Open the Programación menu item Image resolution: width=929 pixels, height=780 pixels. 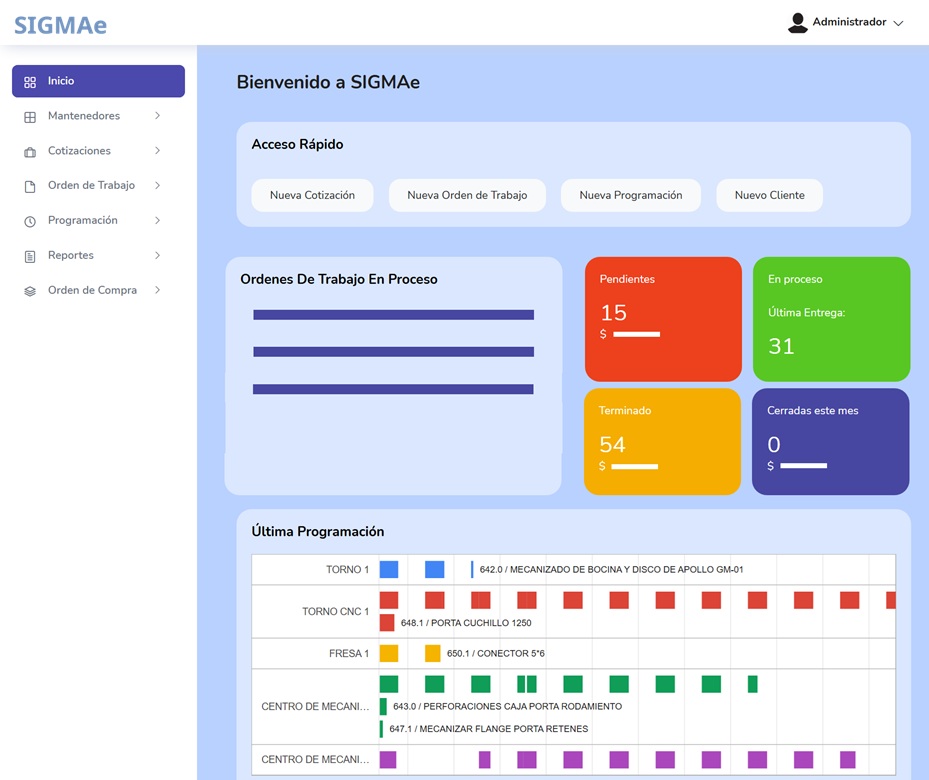(x=83, y=220)
